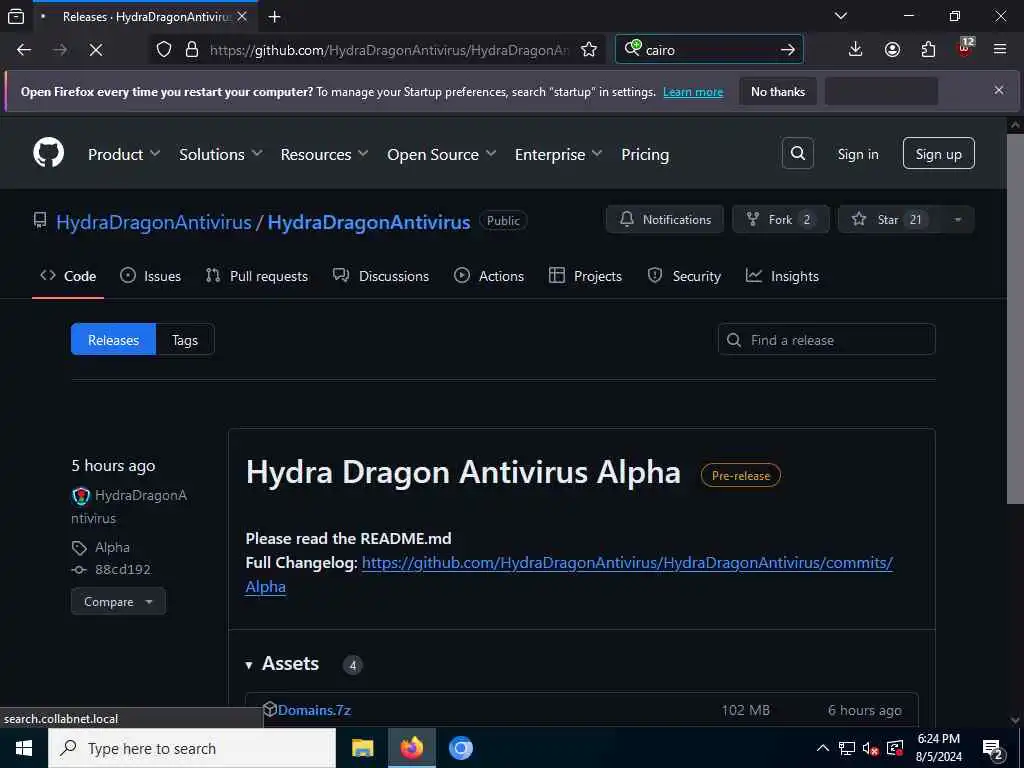Open a new tab with plus button
Image resolution: width=1024 pixels, height=768 pixels.
tap(274, 16)
